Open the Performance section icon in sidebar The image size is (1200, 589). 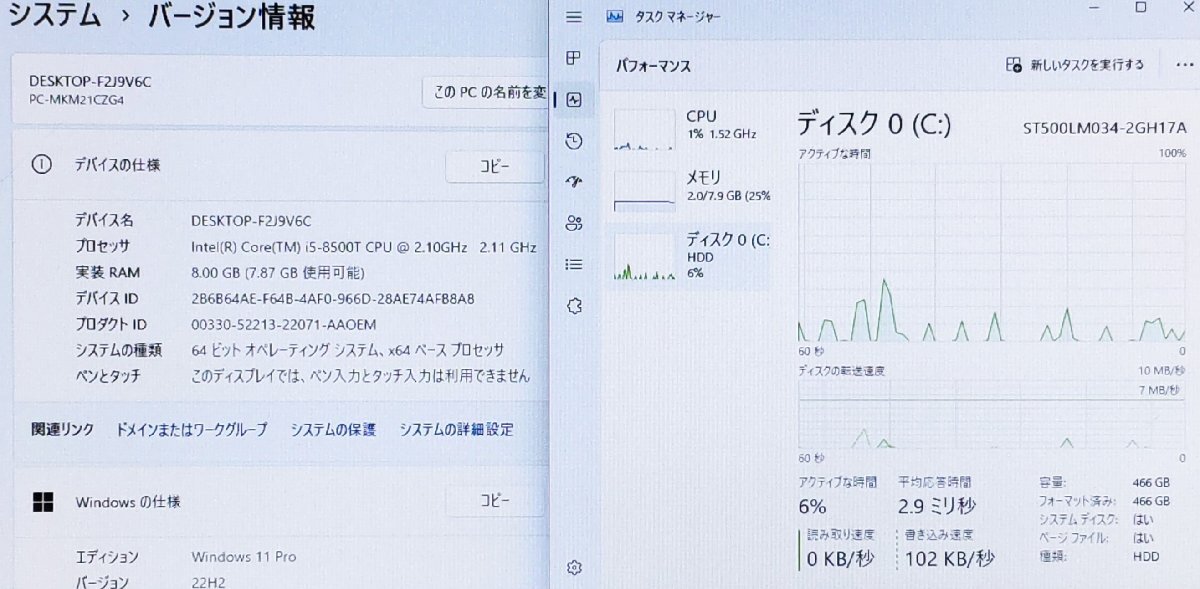pos(573,99)
